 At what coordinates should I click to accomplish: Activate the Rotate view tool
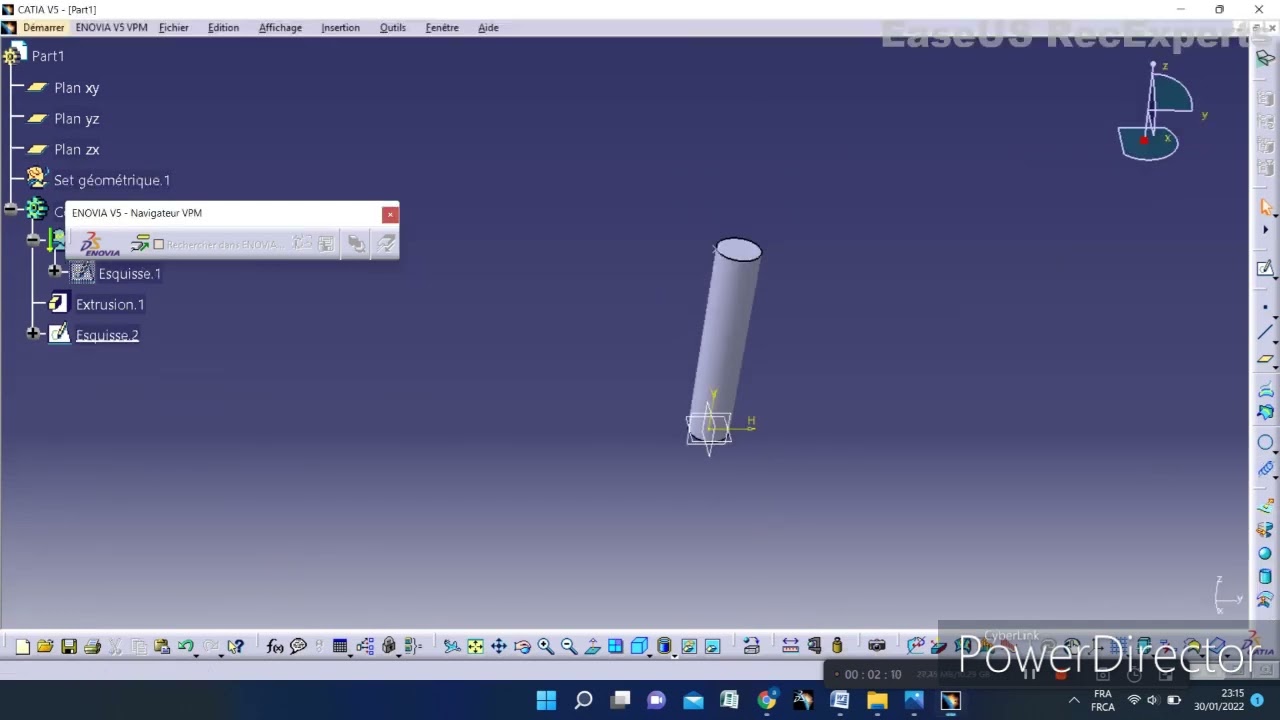(522, 647)
